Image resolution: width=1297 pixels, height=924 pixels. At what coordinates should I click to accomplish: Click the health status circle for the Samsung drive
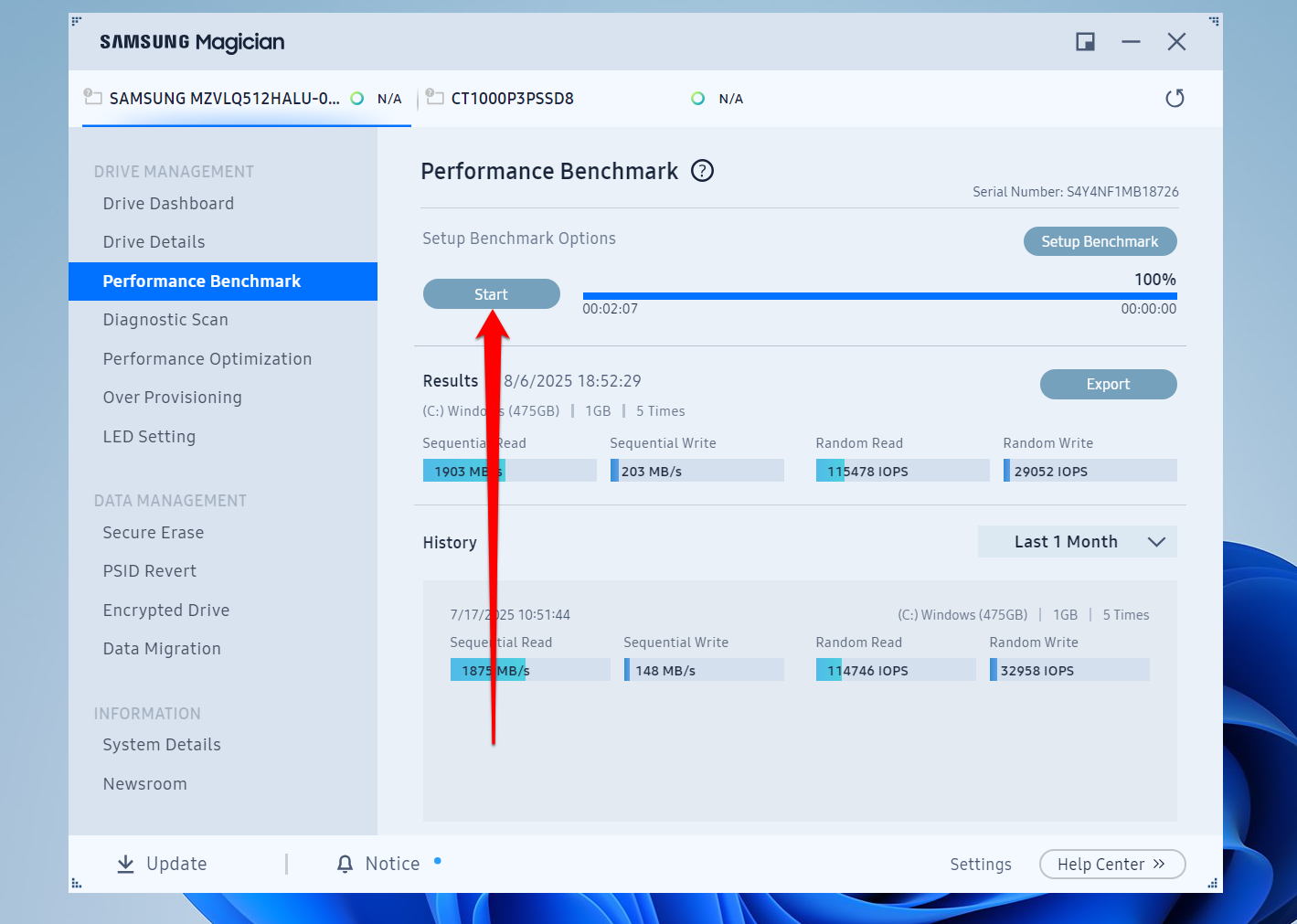(x=357, y=99)
